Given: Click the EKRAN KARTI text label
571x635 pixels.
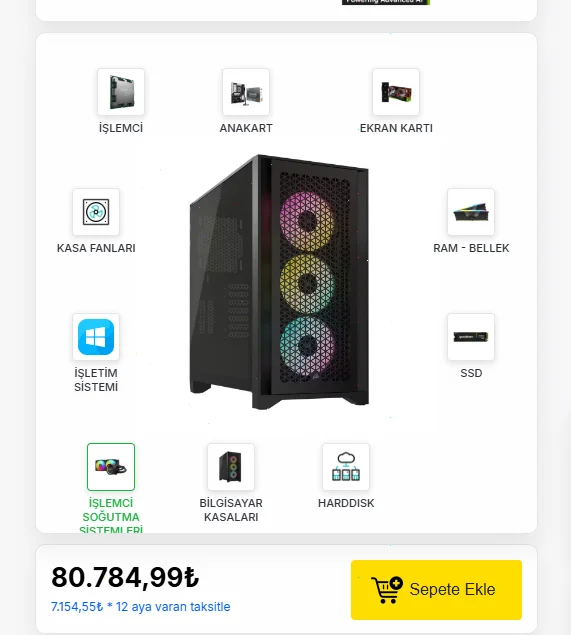Looking at the screenshot, I should 396,128.
